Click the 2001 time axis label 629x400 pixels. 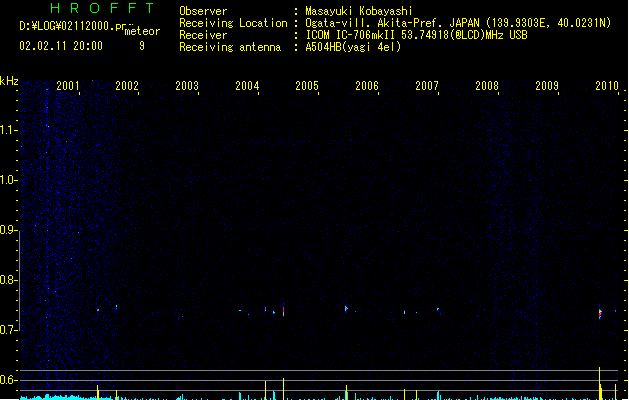pos(68,85)
